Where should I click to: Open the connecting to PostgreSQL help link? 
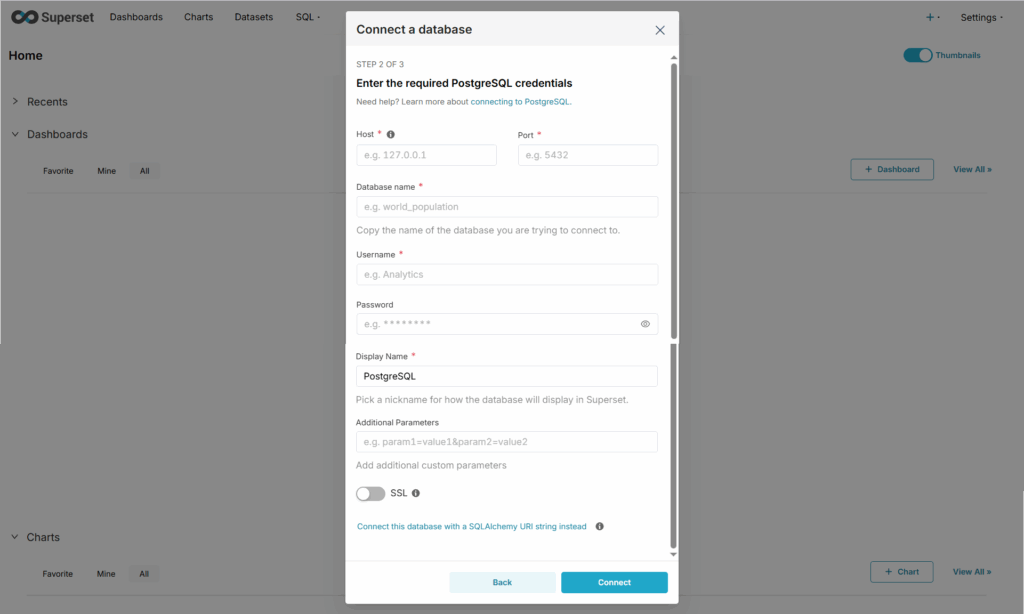[x=520, y=102]
